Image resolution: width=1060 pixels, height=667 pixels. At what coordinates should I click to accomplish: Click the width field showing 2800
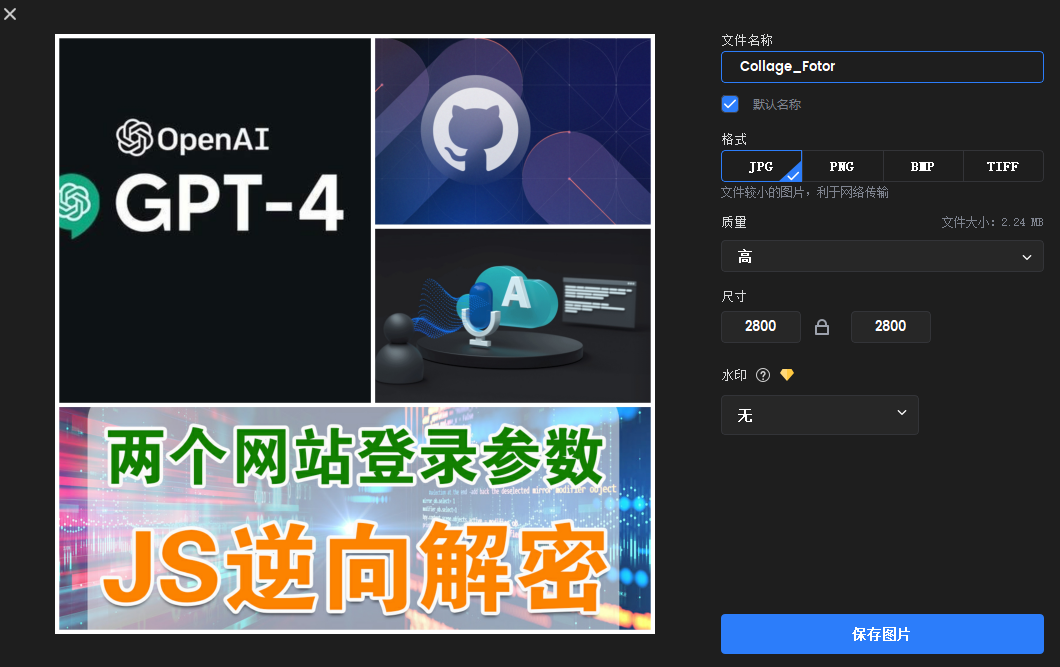pos(761,326)
